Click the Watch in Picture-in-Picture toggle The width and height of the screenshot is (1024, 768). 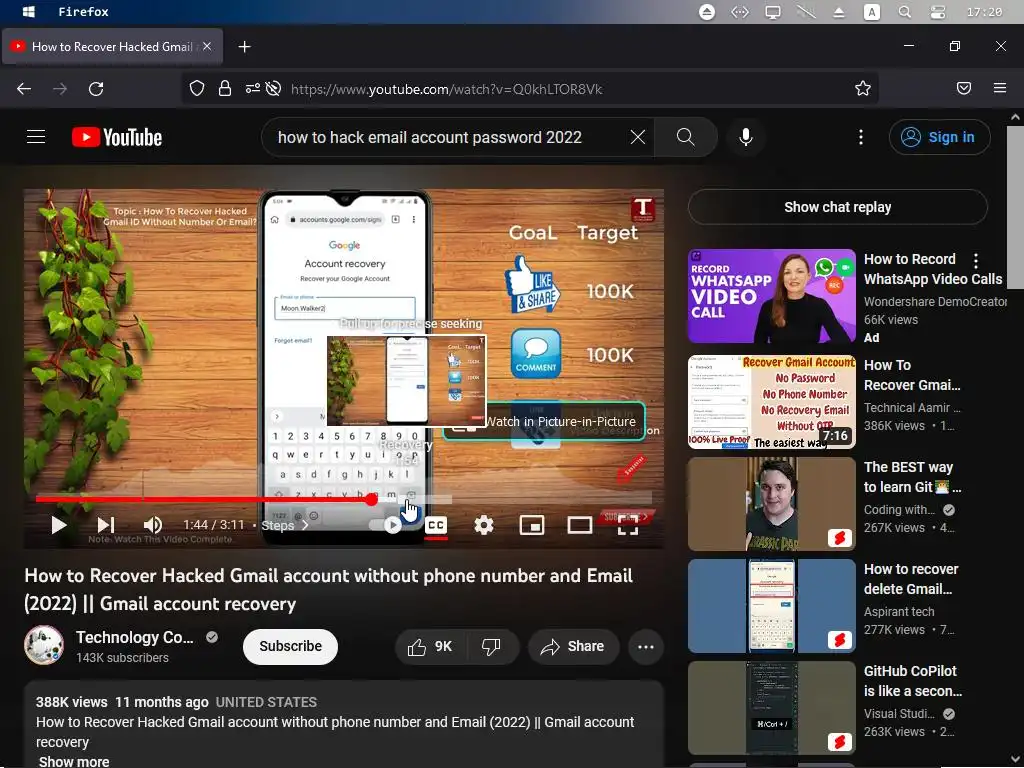point(544,422)
